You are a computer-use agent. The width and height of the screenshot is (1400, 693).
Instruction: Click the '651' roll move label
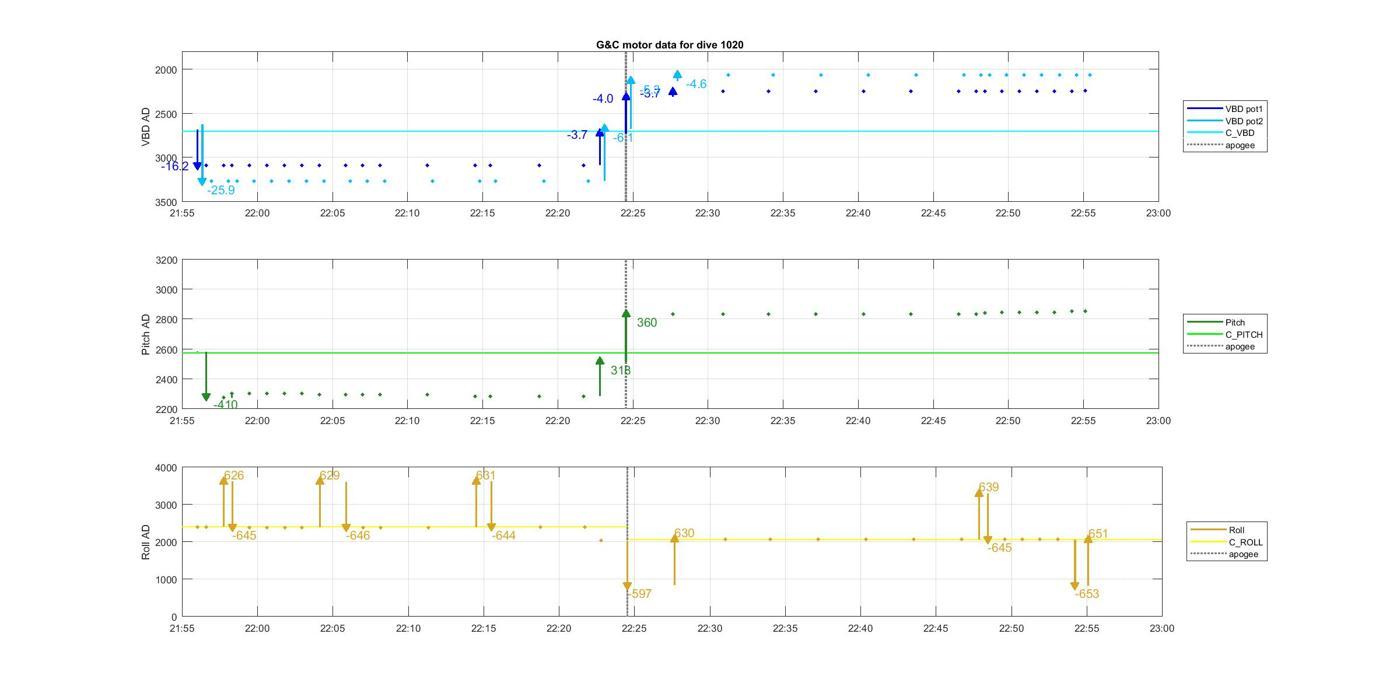[1098, 534]
